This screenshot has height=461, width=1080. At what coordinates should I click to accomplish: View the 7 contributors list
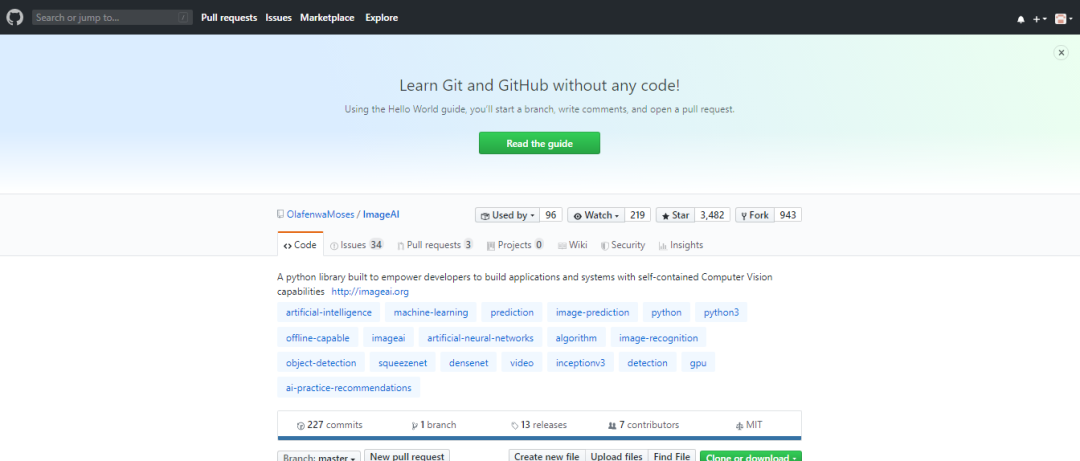643,424
